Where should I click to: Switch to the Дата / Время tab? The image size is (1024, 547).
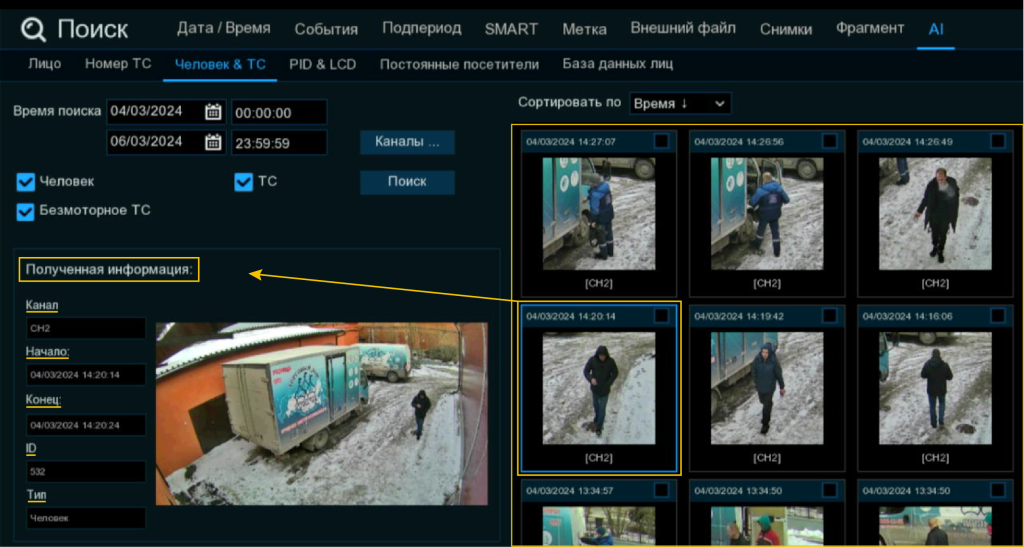(224, 29)
